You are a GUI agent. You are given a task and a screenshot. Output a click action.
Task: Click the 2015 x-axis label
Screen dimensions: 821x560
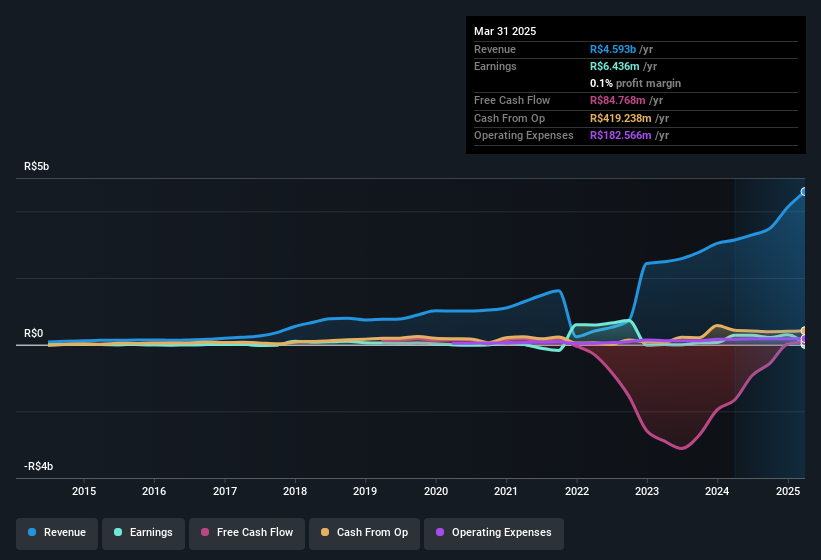(x=84, y=491)
